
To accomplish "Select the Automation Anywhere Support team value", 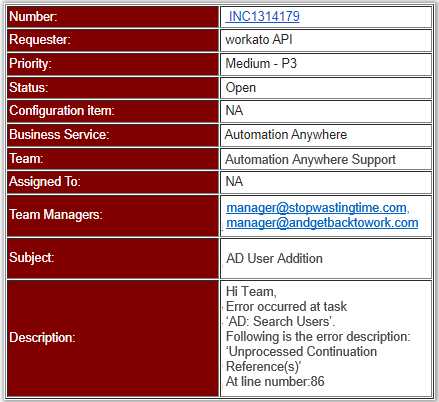I will pyautogui.click(x=310, y=159).
